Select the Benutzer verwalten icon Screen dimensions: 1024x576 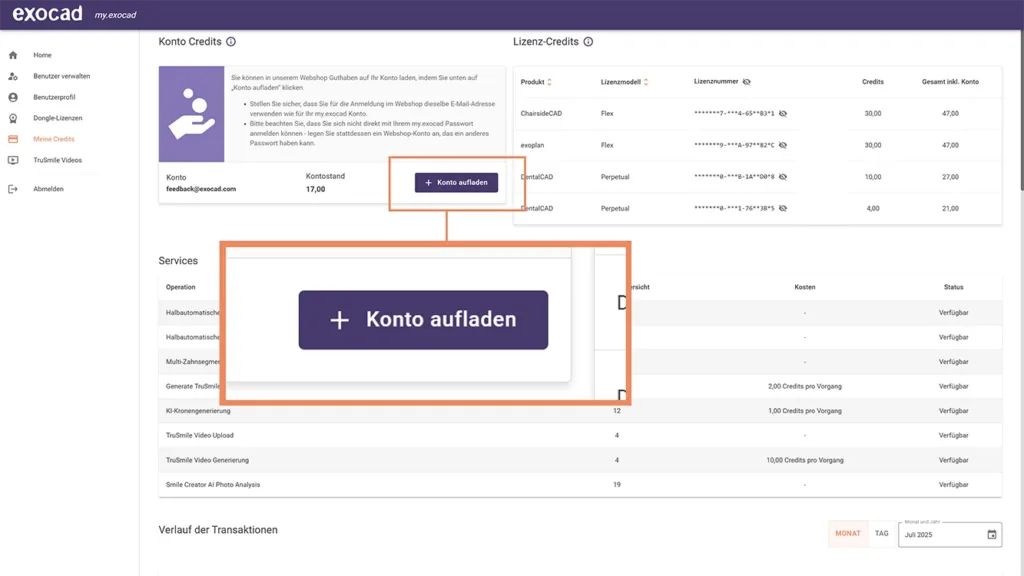coord(11,76)
